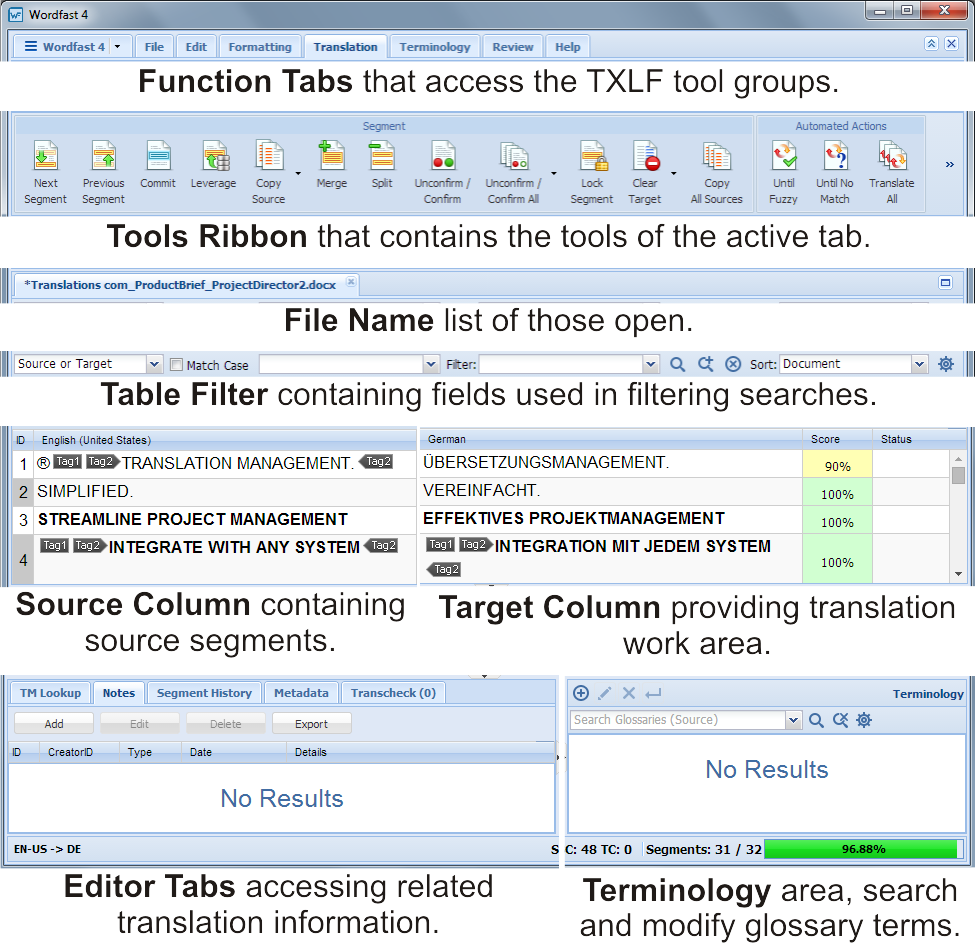This screenshot has height=943, width=975.
Task: Open the Formatting tab
Action: coord(260,47)
